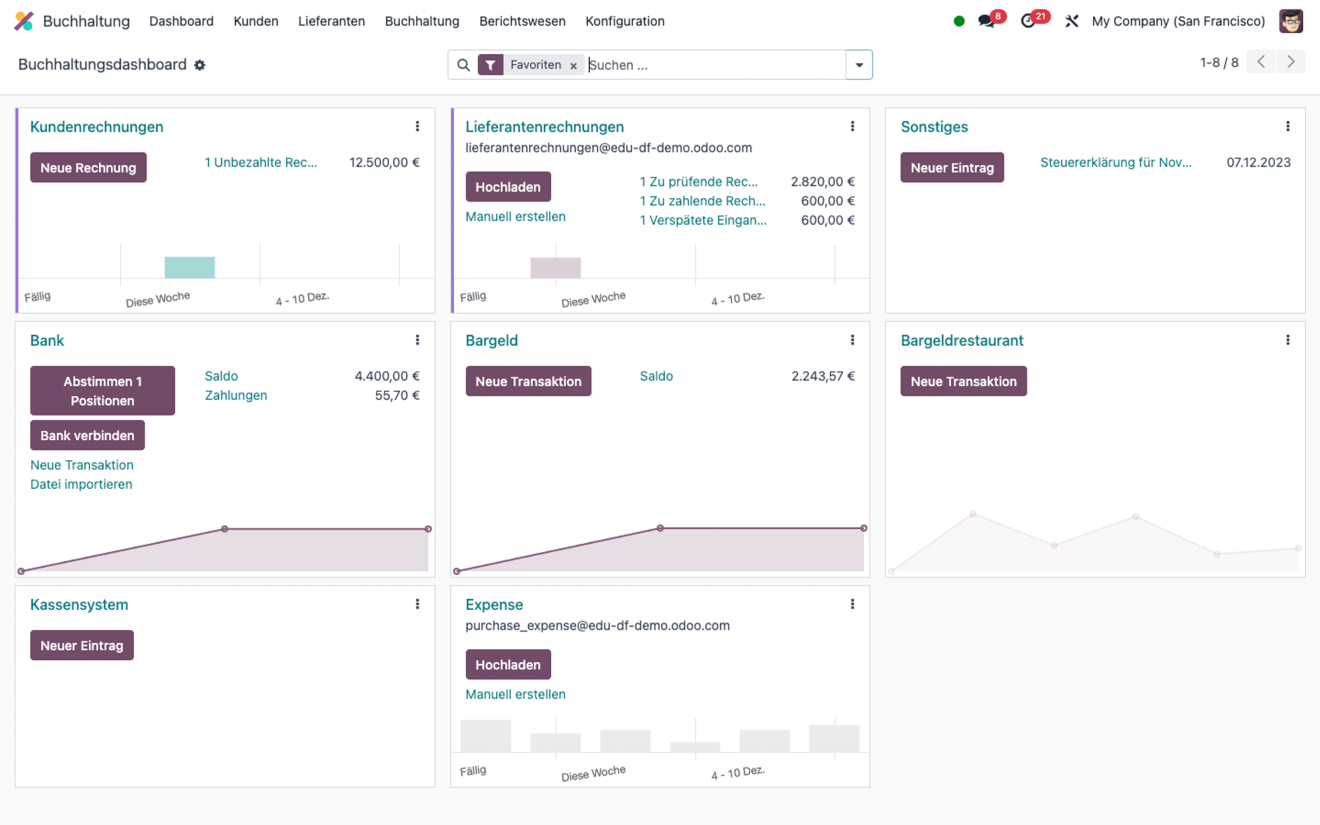
Task: Click the Odoo Buchhaltung app logo
Action: click(x=24, y=21)
